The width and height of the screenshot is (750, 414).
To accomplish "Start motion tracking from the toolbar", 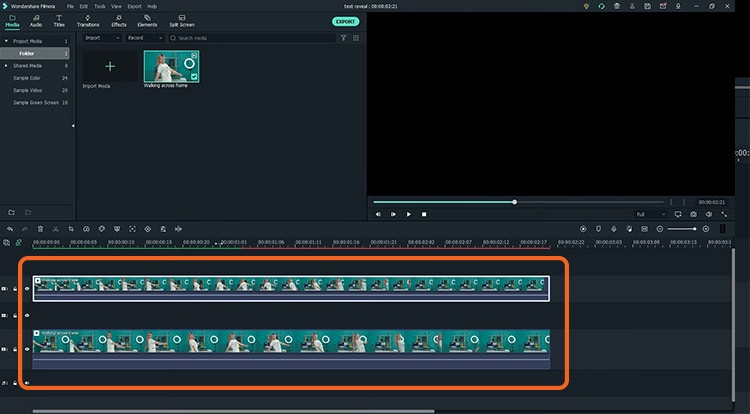I will point(132,229).
